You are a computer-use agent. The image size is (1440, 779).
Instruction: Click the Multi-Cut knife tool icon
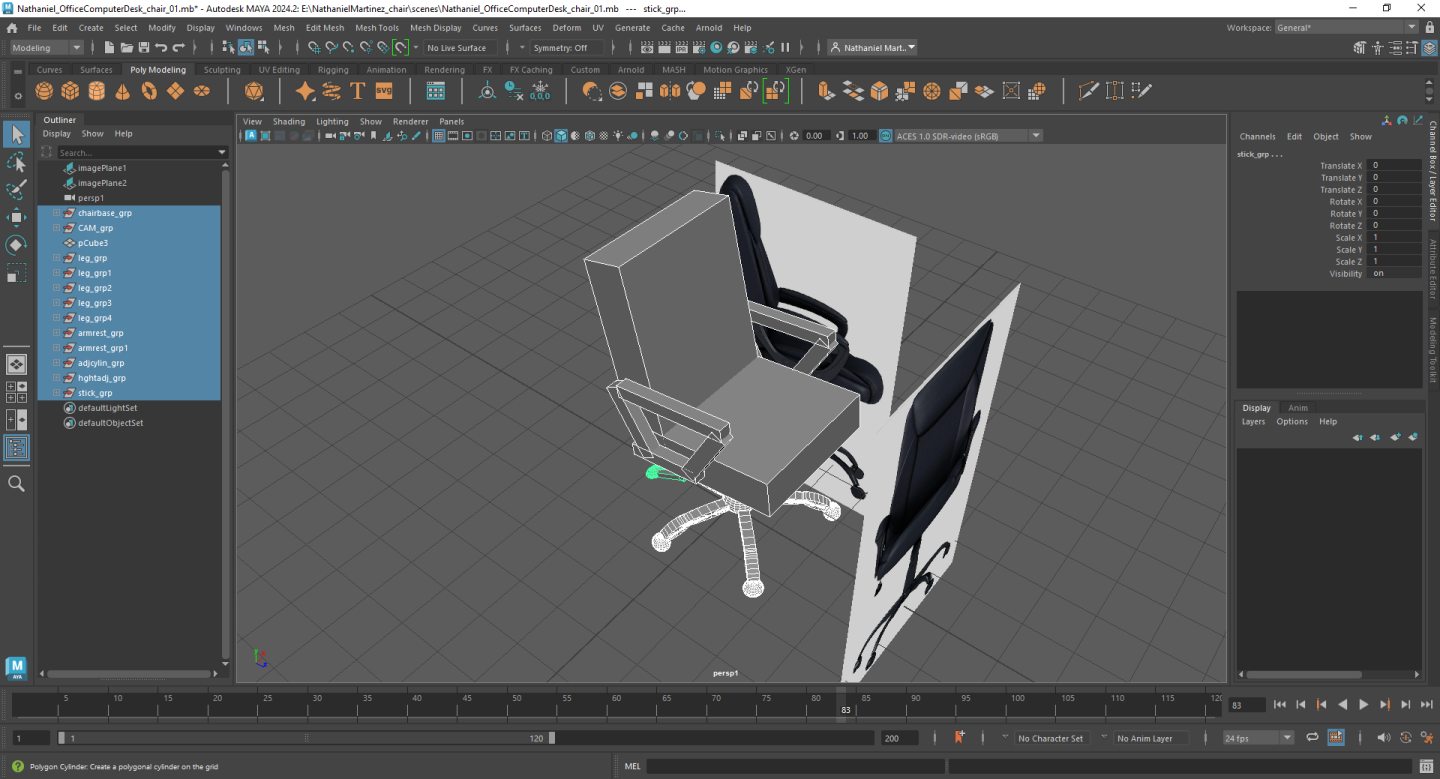point(1089,91)
